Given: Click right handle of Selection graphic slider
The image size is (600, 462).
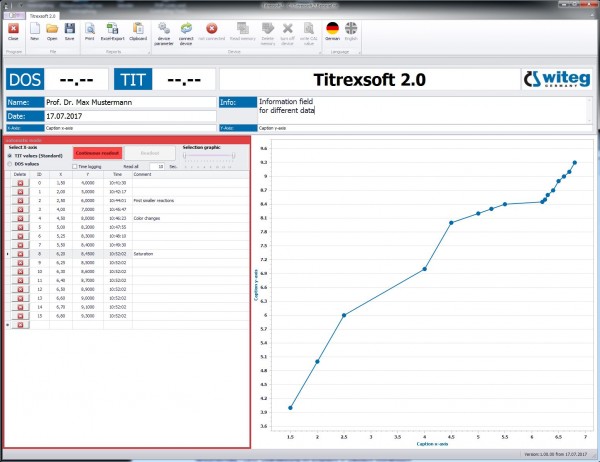Looking at the screenshot, I should (x=233, y=156).
